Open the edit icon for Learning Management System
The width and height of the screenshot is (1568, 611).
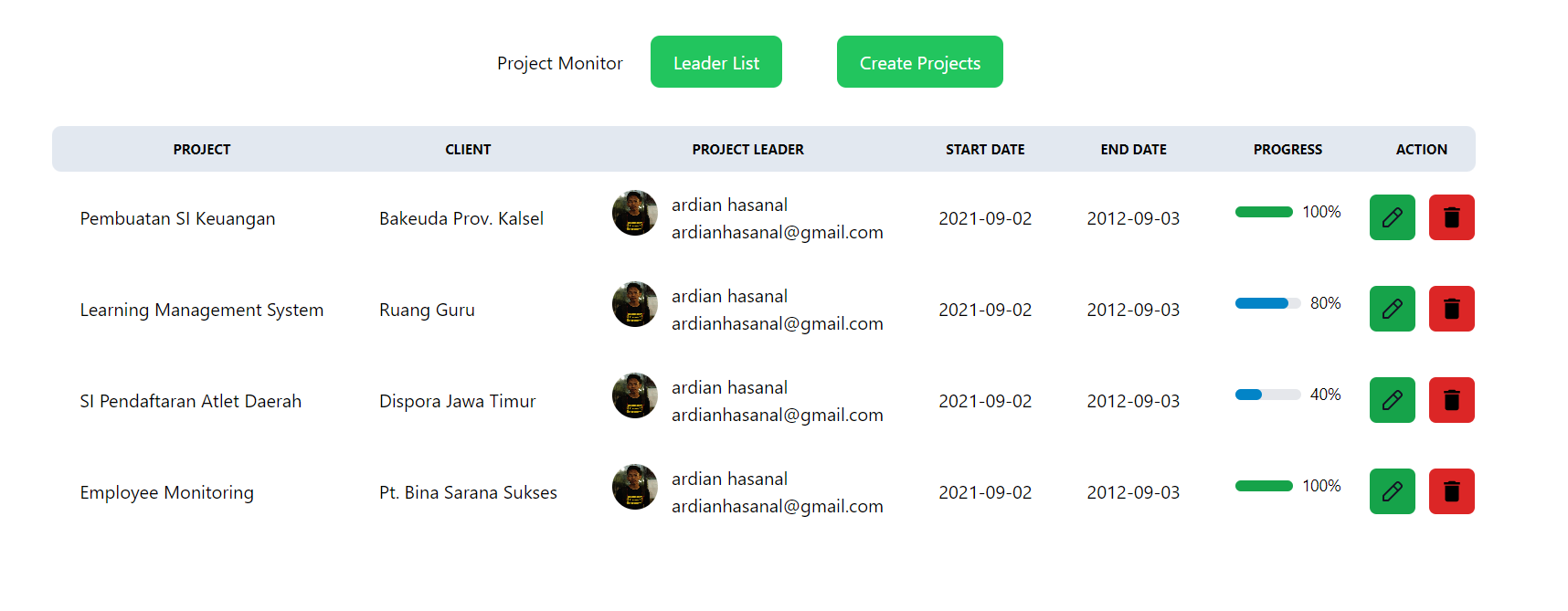click(x=1392, y=309)
